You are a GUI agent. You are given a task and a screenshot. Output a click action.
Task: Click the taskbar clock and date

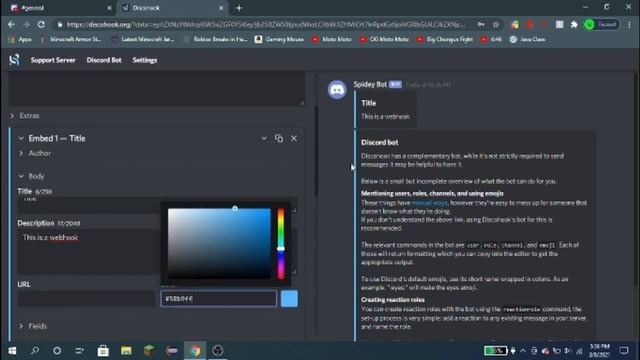tap(599, 351)
